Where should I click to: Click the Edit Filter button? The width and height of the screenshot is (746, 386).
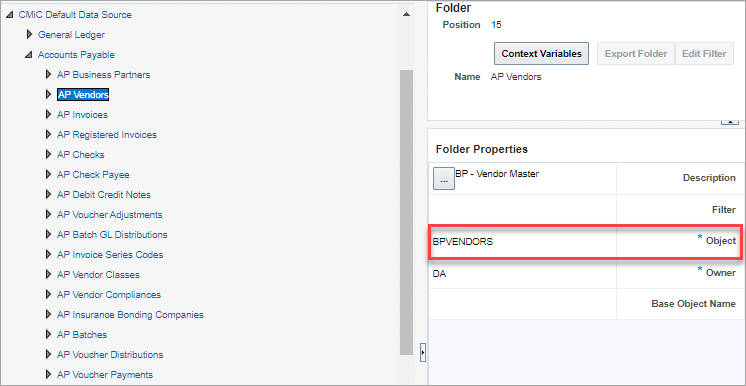click(x=704, y=54)
